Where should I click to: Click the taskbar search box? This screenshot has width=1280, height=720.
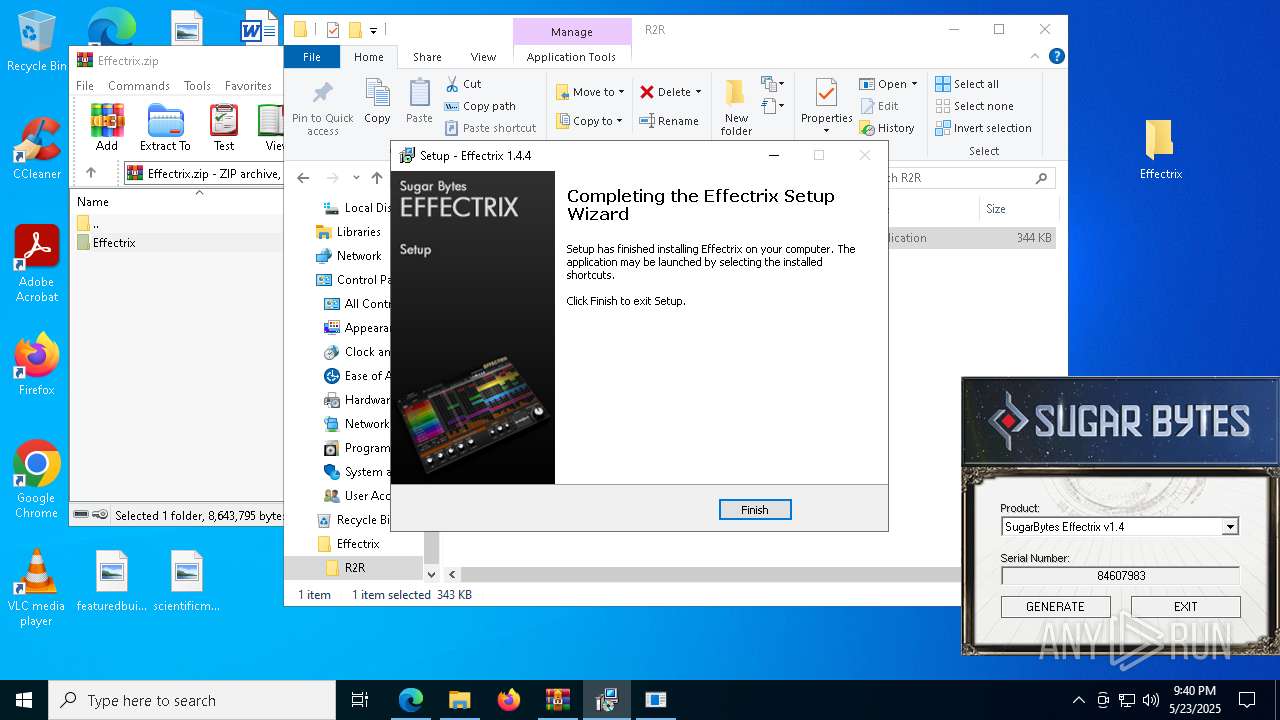192,700
